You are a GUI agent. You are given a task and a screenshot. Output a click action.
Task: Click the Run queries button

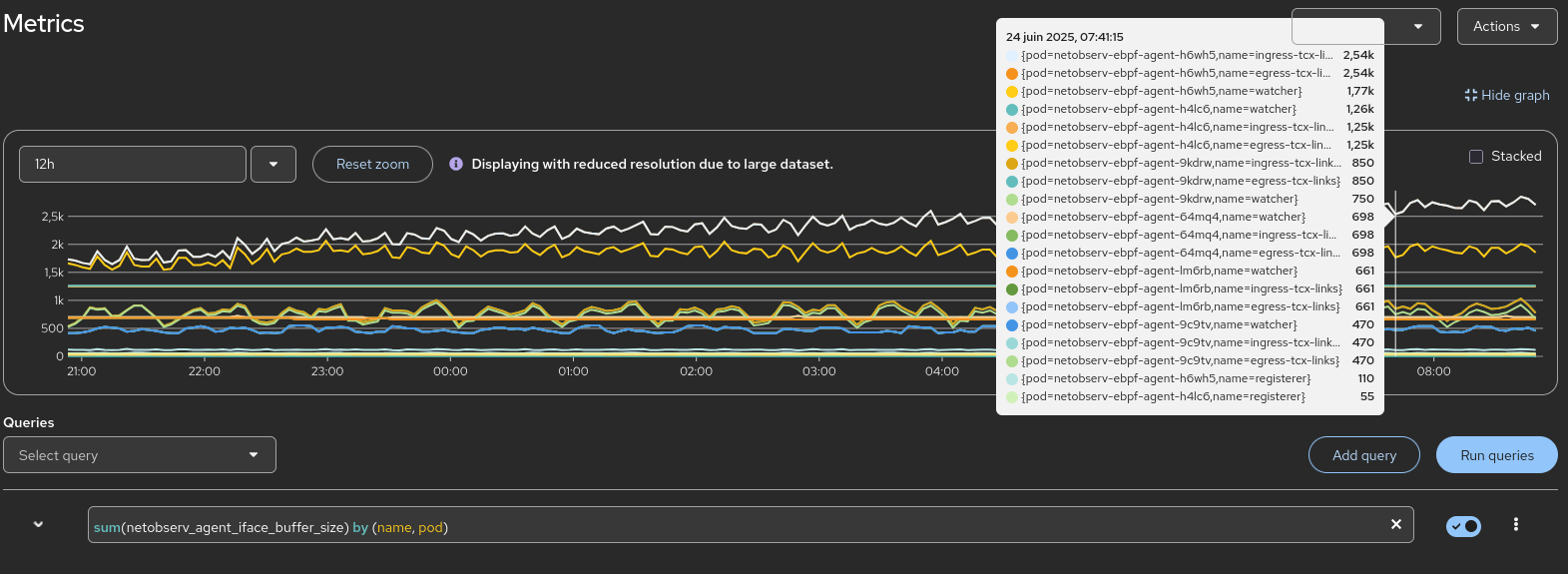[x=1497, y=455]
